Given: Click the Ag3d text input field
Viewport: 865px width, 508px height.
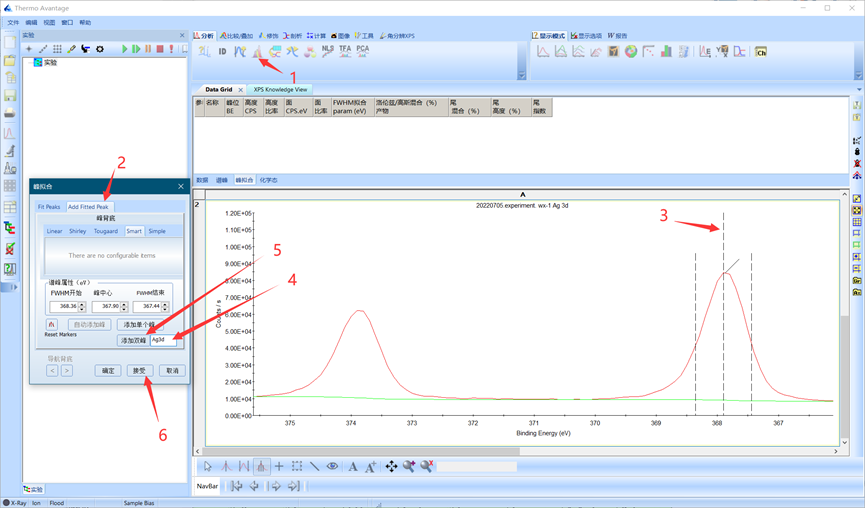Looking at the screenshot, I should (165, 340).
